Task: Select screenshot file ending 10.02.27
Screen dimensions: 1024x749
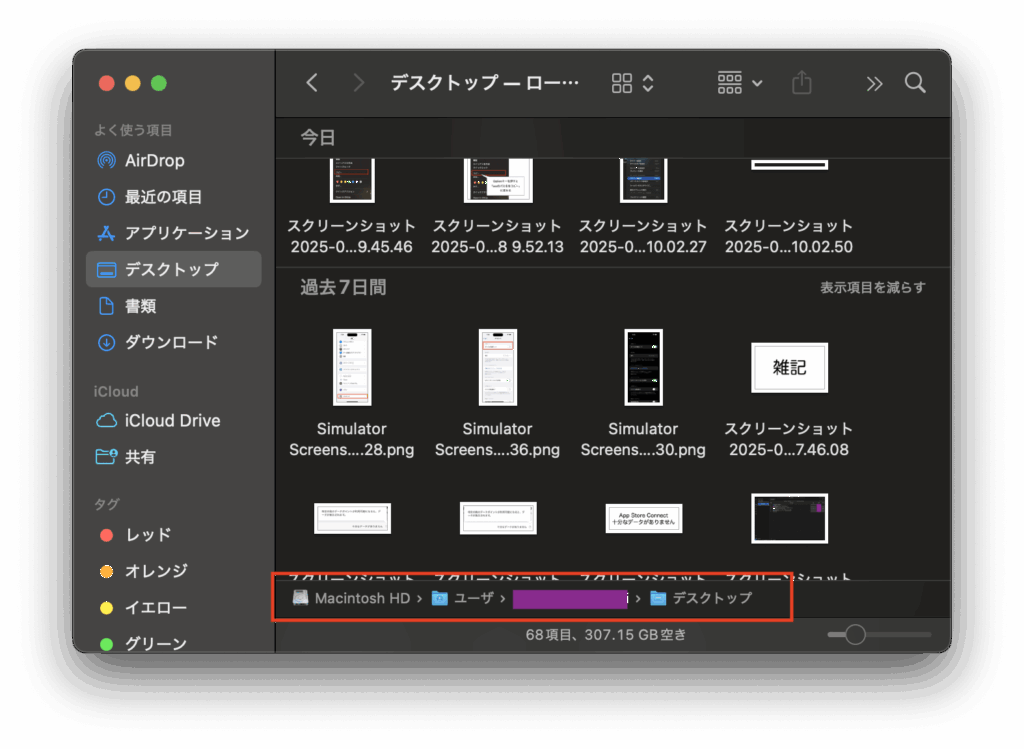Action: [643, 208]
